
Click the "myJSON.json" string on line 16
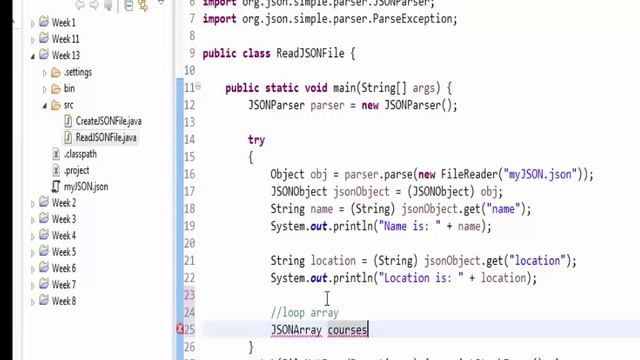tap(540, 174)
